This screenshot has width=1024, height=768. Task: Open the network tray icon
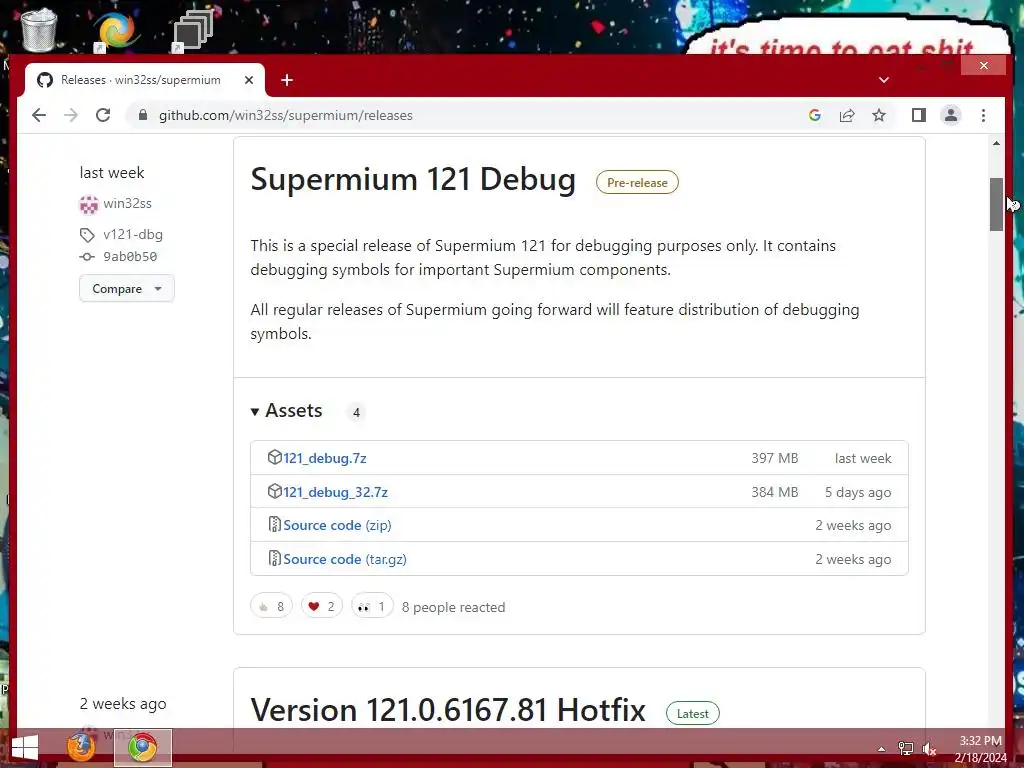[x=905, y=748]
